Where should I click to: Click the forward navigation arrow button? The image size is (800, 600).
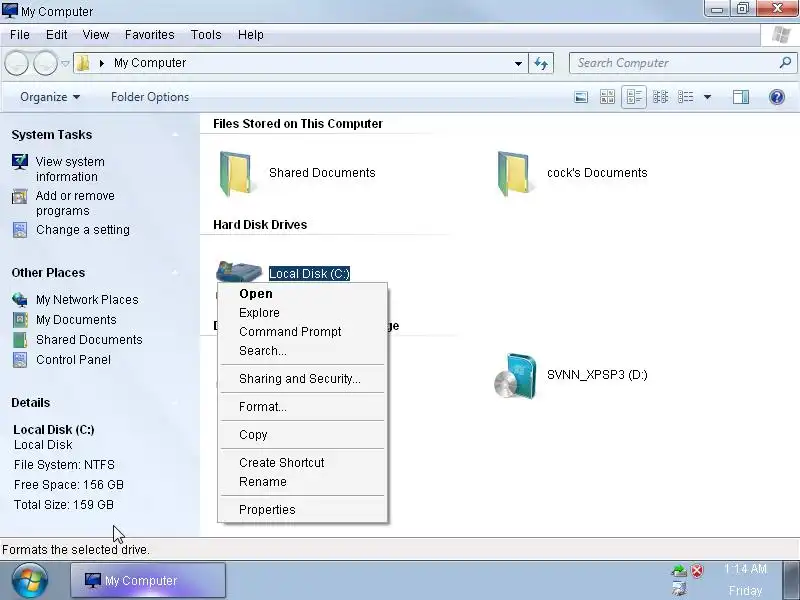(x=45, y=64)
